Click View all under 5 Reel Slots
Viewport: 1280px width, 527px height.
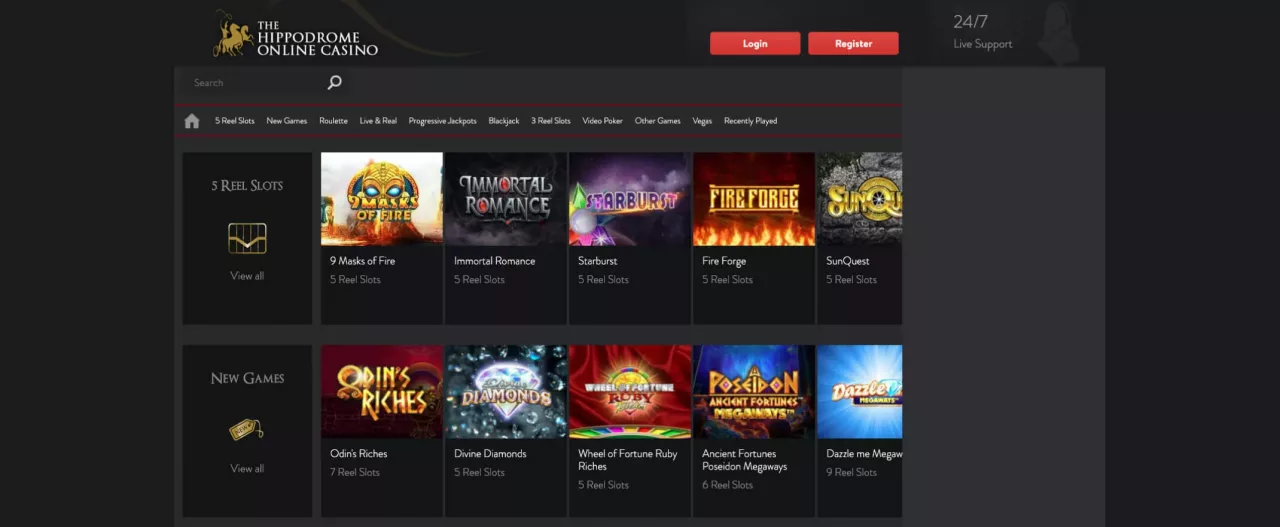247,276
